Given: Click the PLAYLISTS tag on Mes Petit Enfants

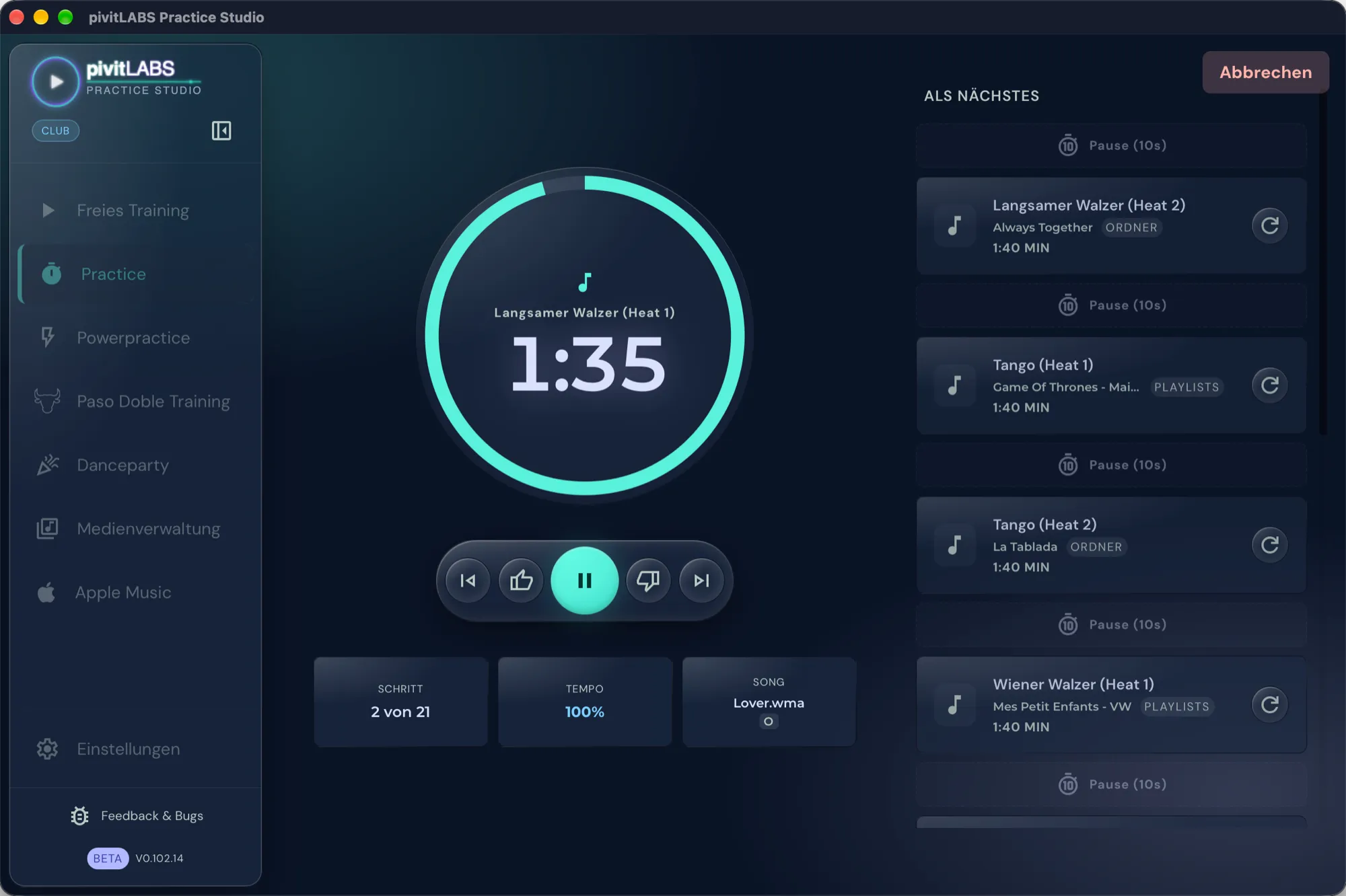Looking at the screenshot, I should click(1176, 707).
